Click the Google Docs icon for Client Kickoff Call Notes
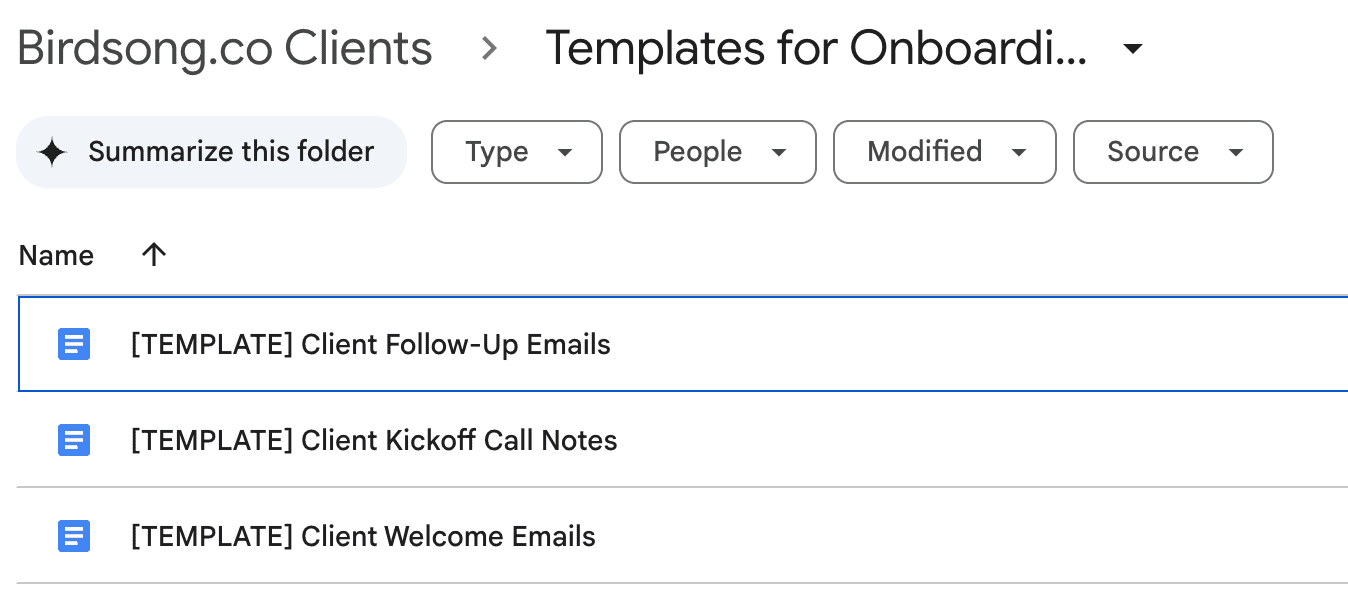The image size is (1348, 600). 73,440
